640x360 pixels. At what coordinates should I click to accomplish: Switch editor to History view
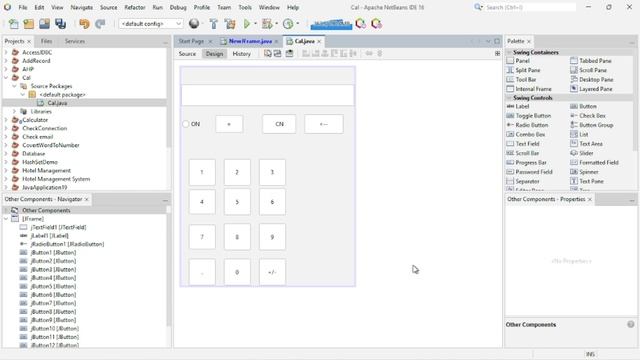click(242, 54)
